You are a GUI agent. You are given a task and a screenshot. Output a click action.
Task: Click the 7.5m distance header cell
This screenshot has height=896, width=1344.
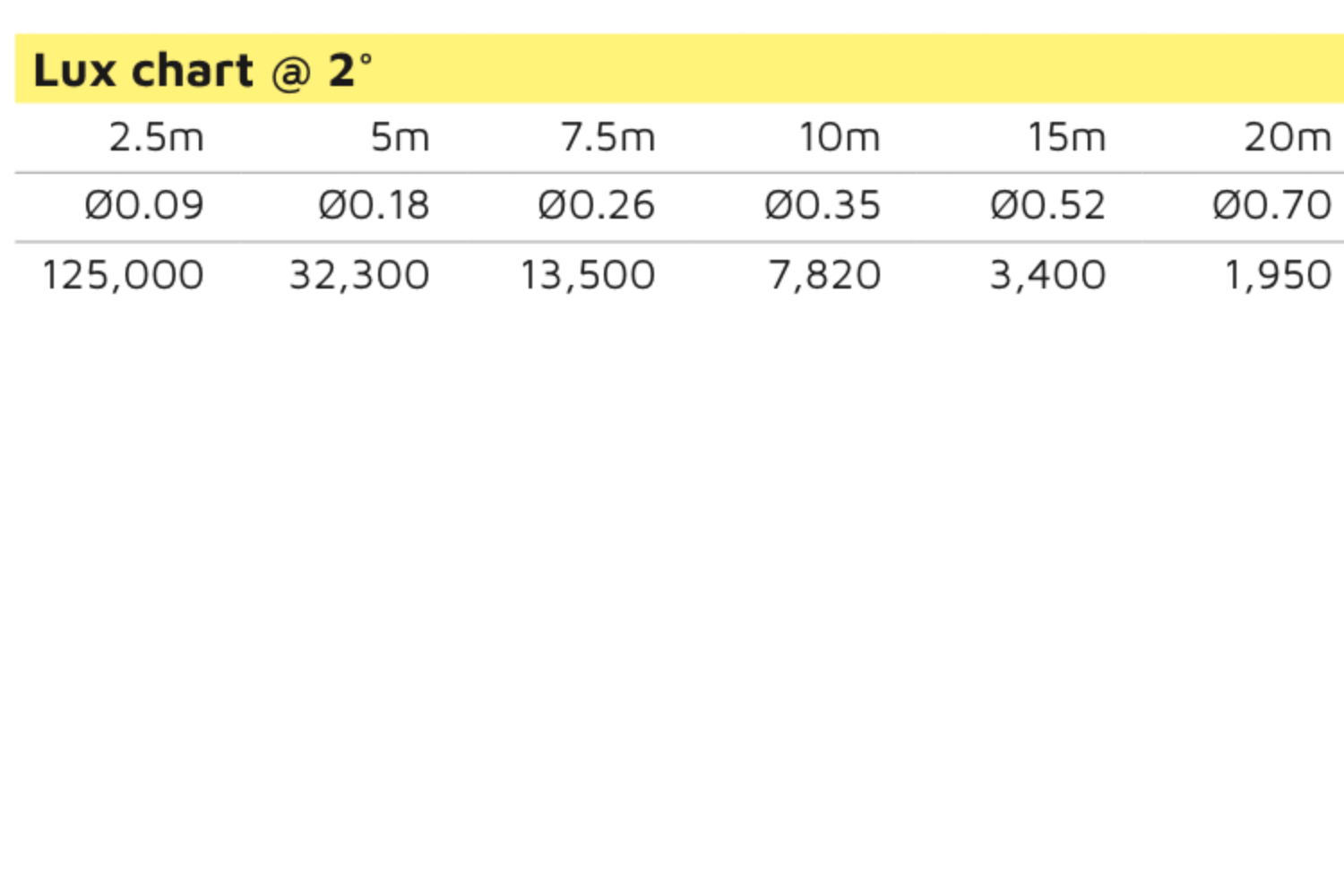coord(607,138)
